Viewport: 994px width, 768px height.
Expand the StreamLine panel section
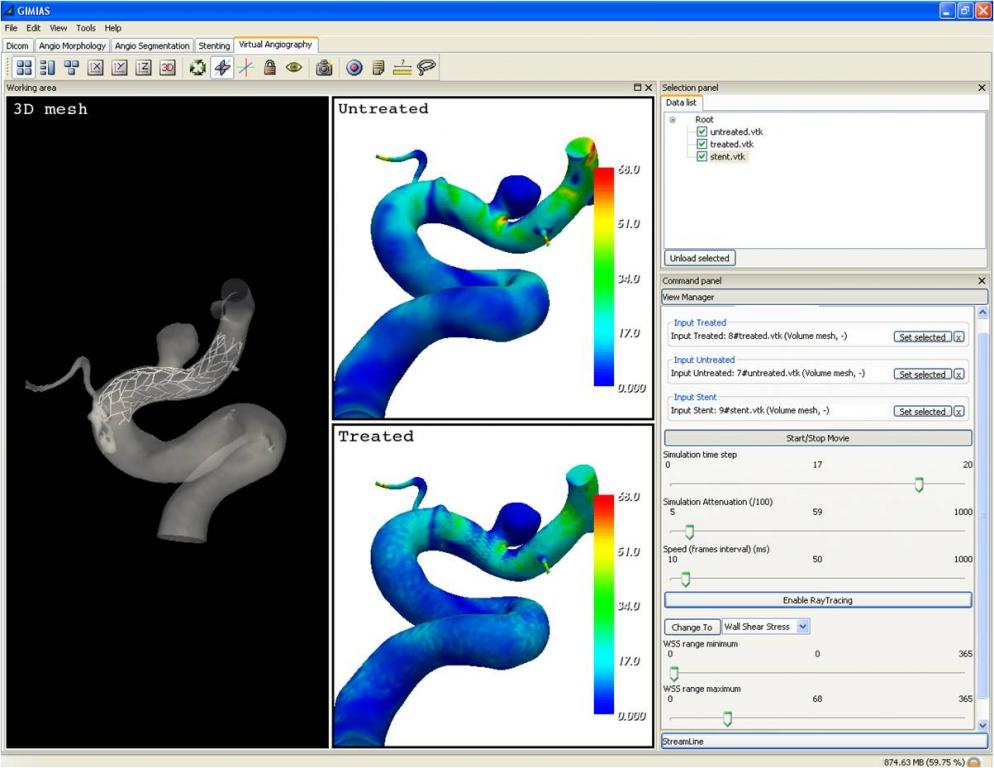click(x=824, y=742)
